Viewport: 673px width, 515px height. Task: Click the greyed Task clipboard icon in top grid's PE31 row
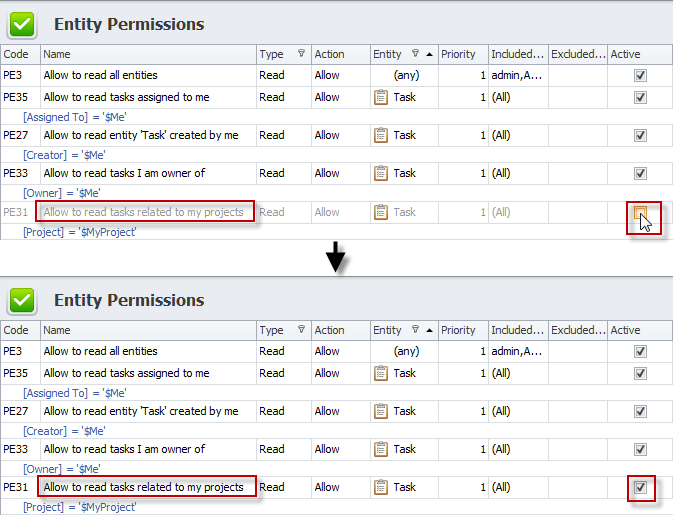coord(381,212)
